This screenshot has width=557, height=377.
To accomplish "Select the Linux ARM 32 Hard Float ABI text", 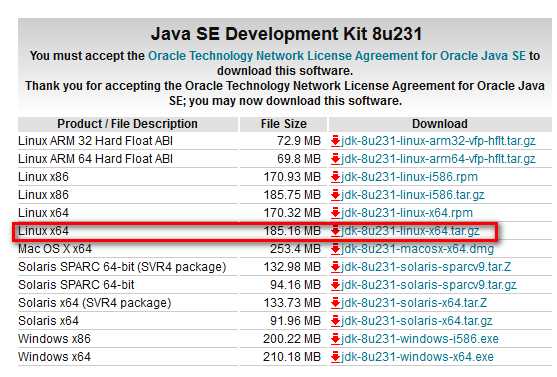I will pyautogui.click(x=95, y=141).
